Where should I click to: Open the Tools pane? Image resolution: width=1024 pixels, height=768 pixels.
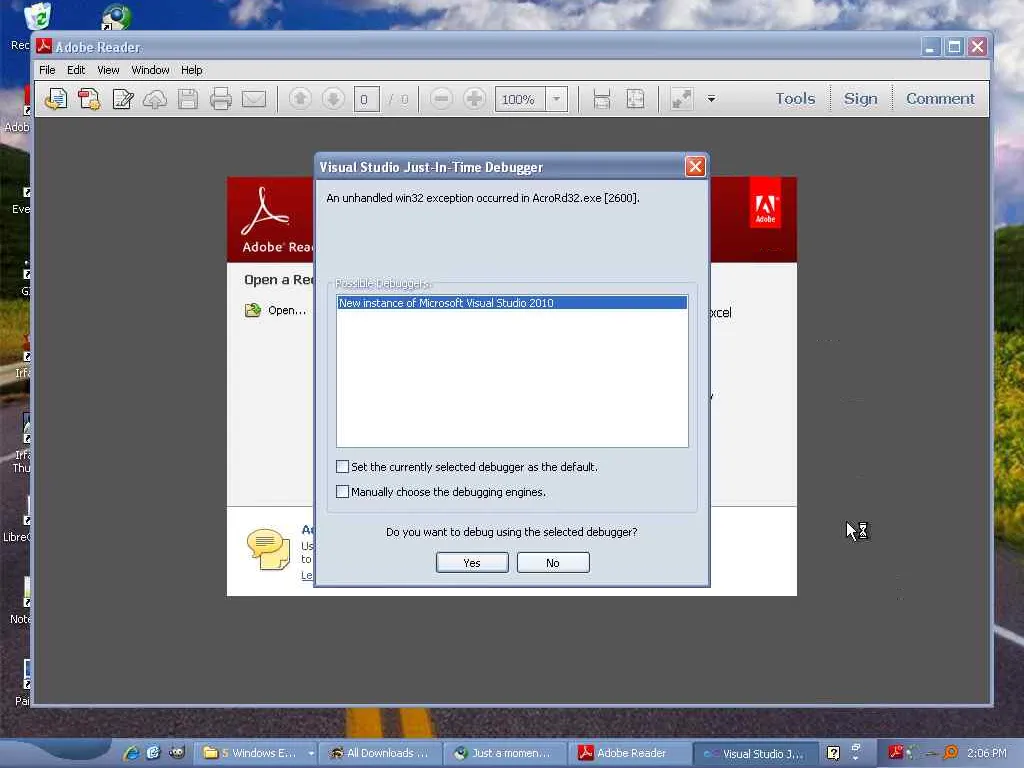[x=795, y=99]
